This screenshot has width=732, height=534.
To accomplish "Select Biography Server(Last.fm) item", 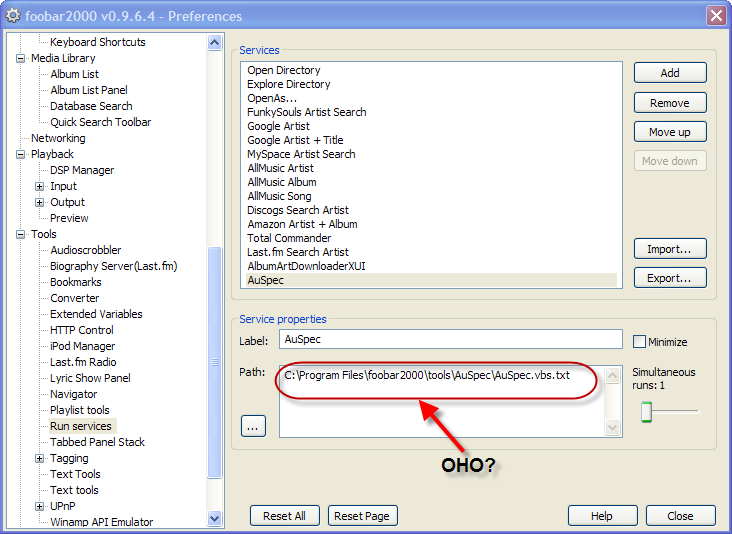I will (114, 266).
